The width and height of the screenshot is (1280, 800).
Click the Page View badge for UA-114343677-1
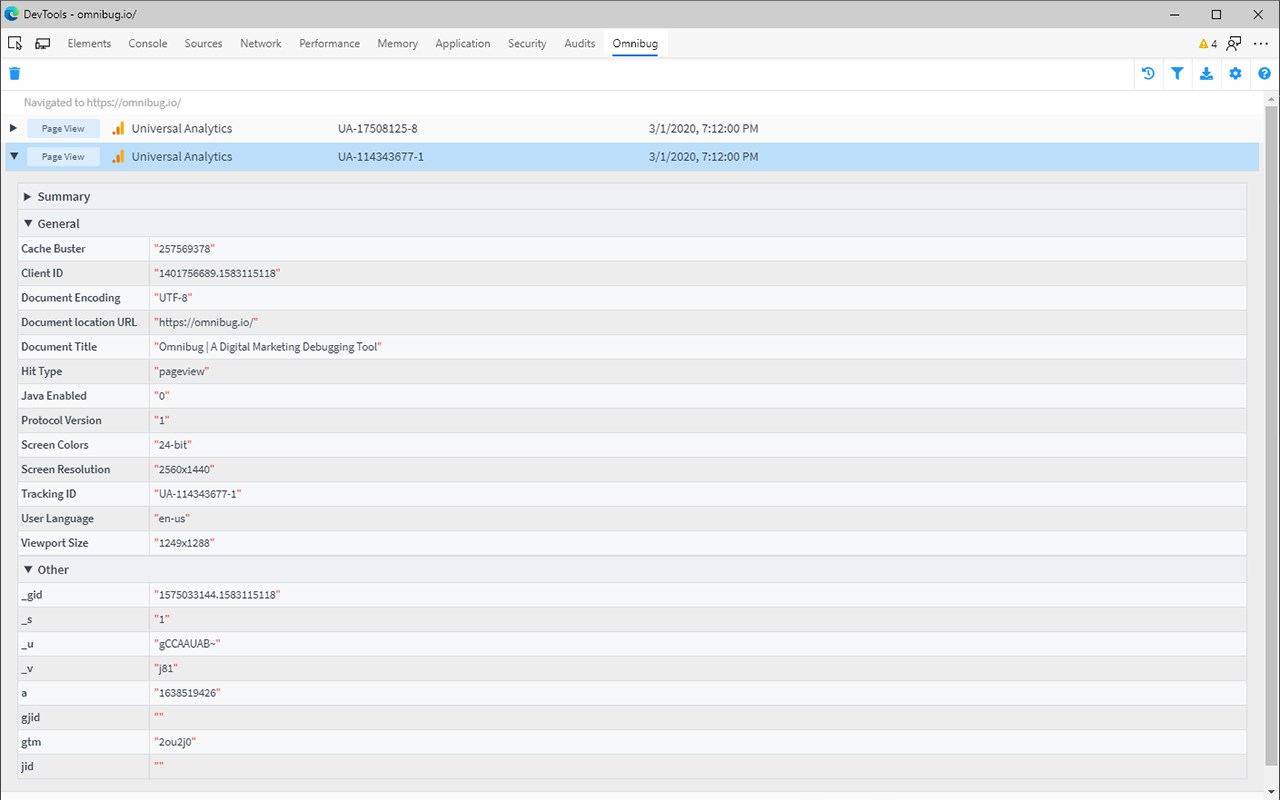click(63, 156)
